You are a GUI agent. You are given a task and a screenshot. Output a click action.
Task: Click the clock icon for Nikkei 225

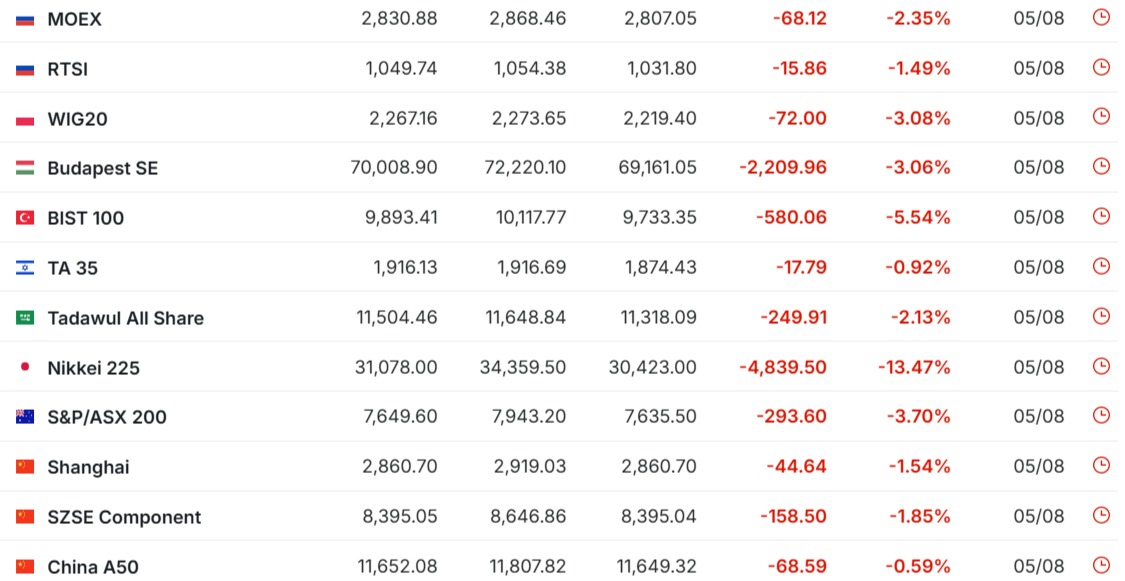(1101, 367)
